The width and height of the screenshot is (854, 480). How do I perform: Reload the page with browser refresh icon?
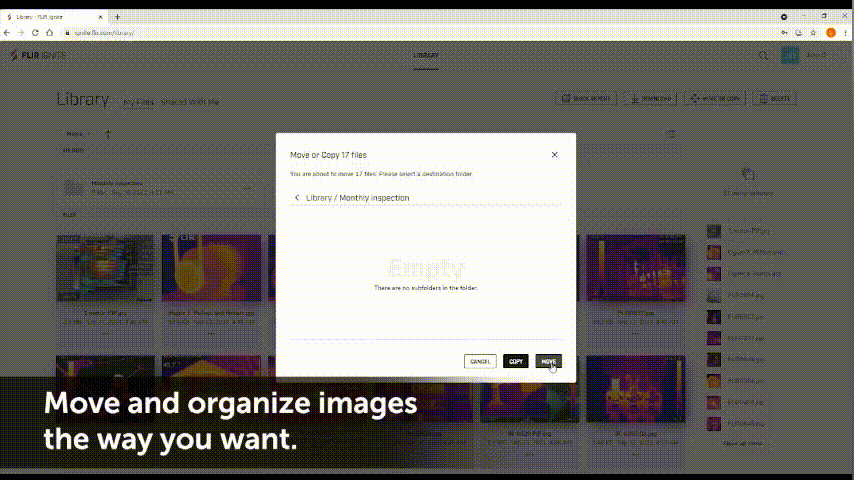pos(35,32)
